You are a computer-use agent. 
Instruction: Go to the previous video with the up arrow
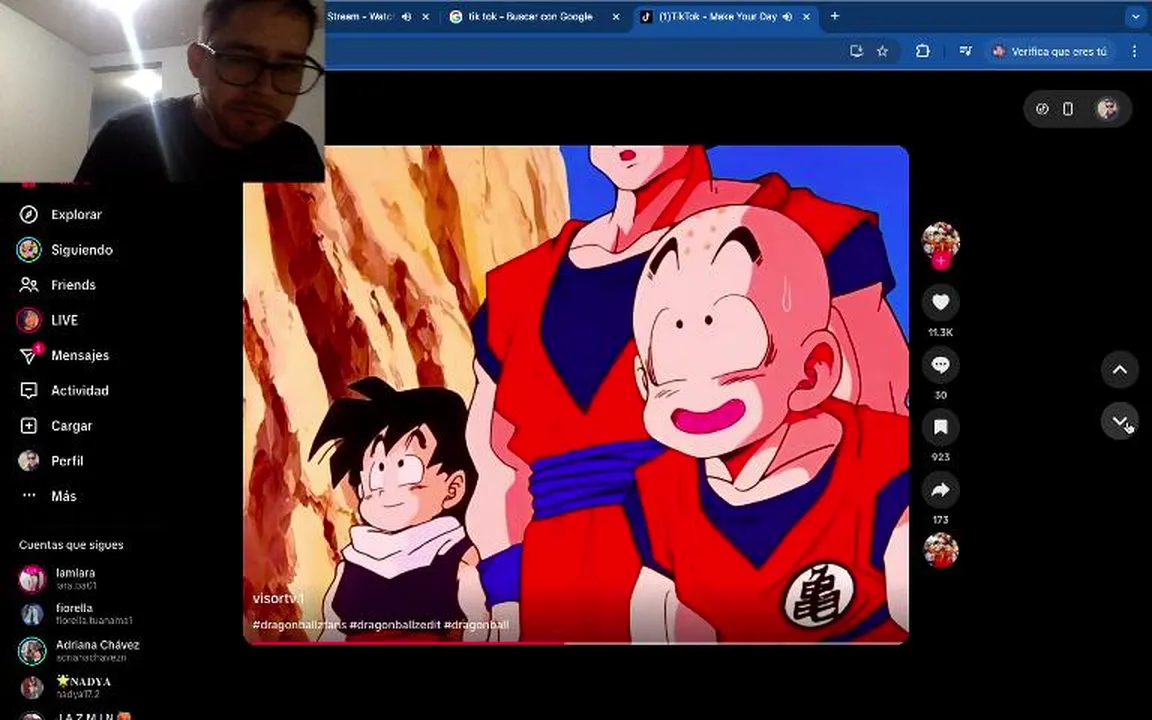point(1120,370)
